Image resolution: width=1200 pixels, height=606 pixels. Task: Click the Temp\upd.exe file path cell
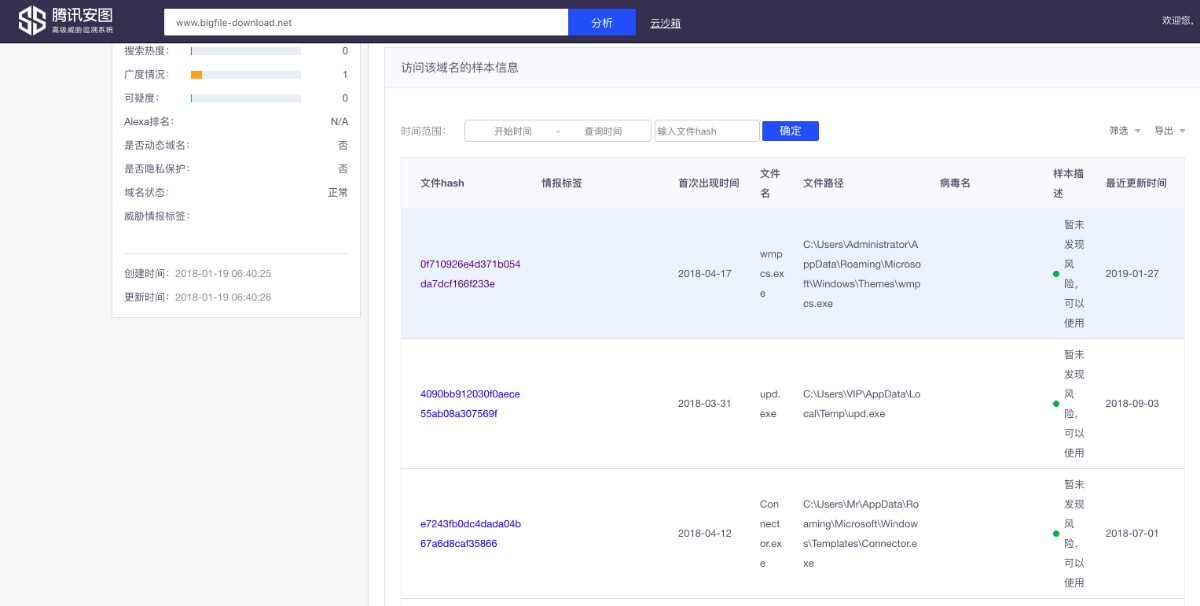point(862,404)
